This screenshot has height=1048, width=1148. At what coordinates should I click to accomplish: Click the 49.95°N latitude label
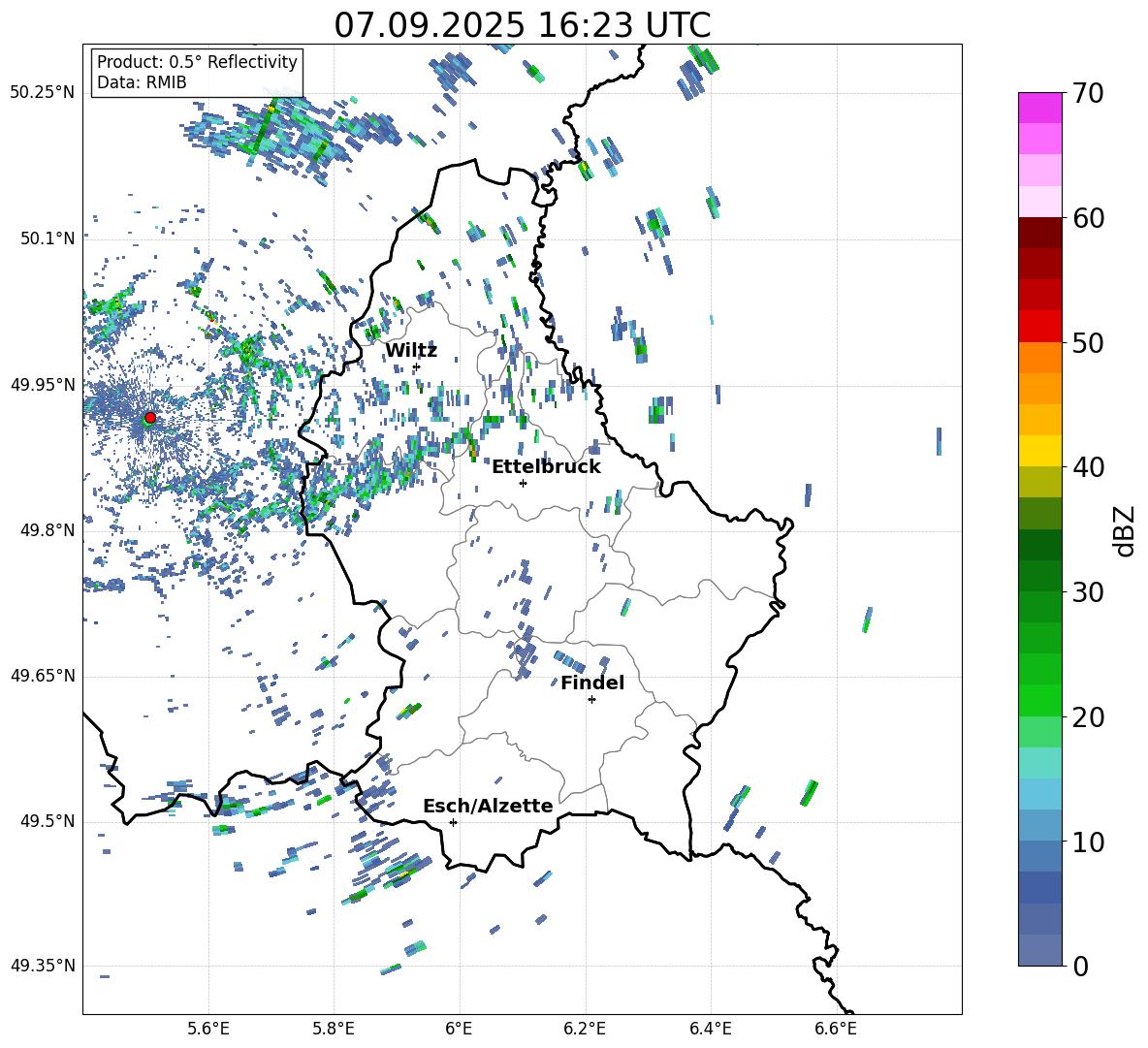pos(44,385)
